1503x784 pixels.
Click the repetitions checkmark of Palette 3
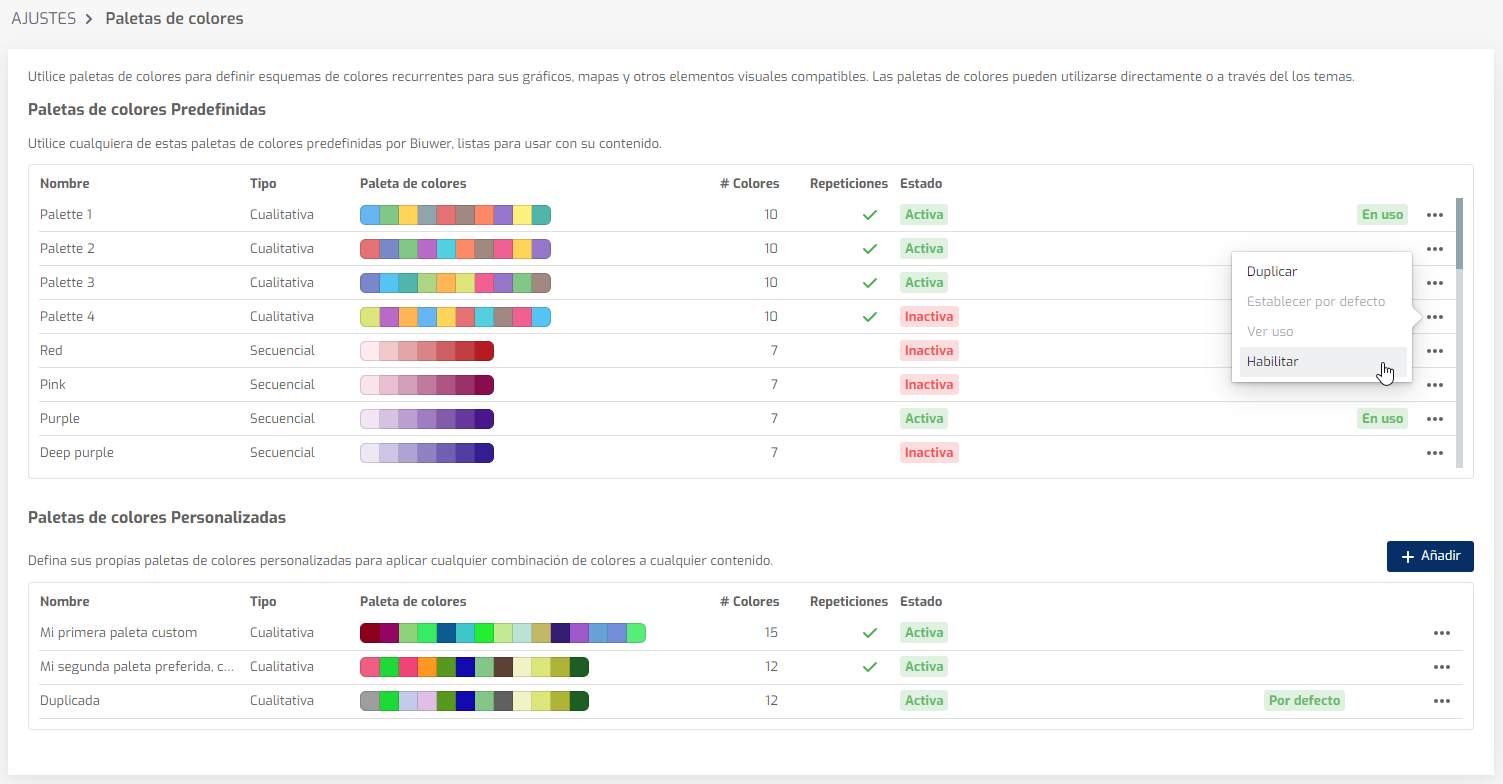(x=870, y=283)
